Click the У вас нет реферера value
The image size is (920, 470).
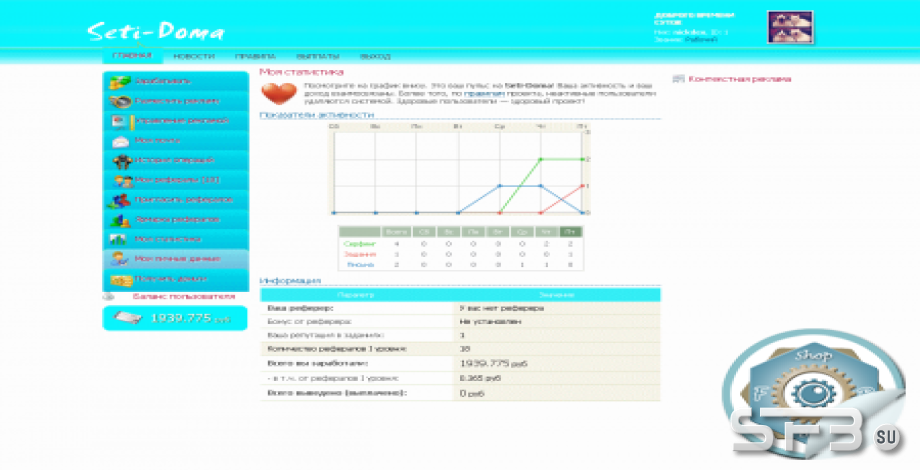point(502,308)
